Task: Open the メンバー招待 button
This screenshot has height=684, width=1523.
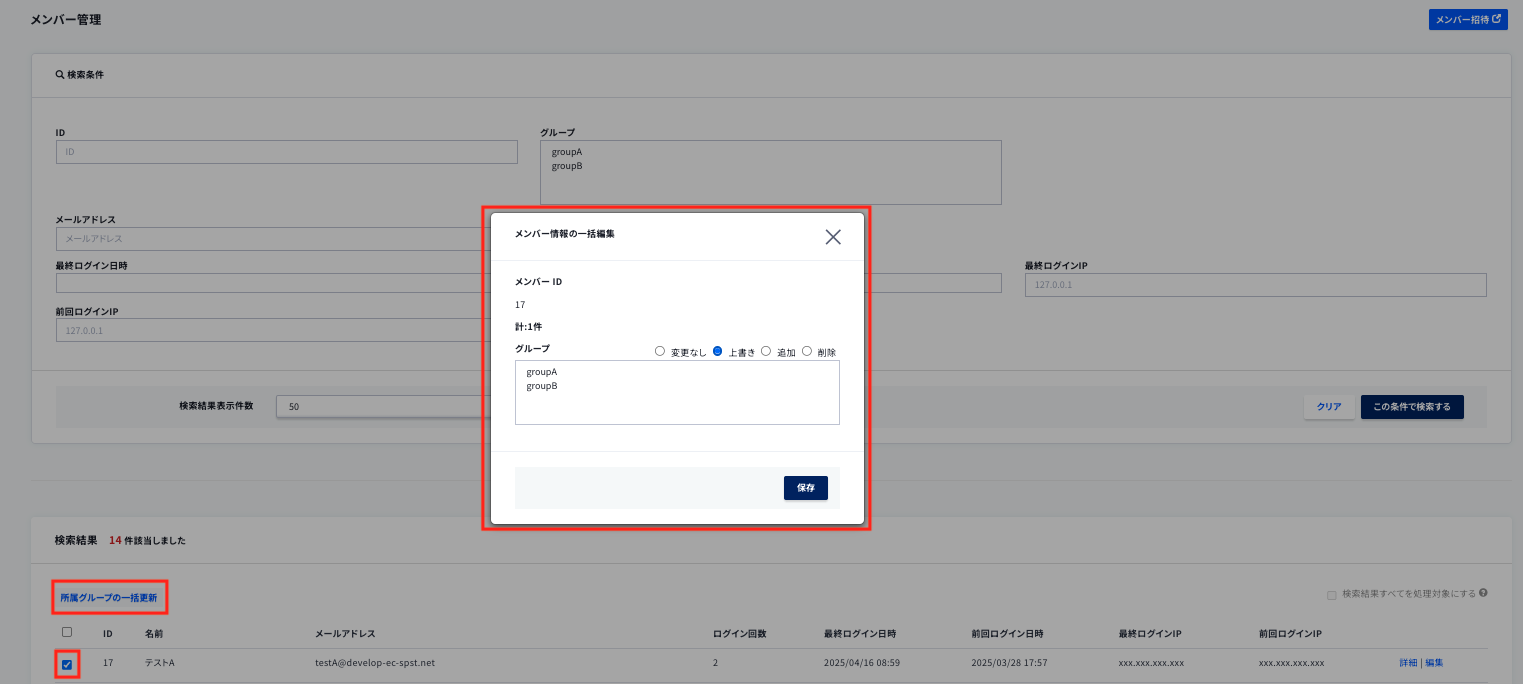Action: click(x=1468, y=19)
